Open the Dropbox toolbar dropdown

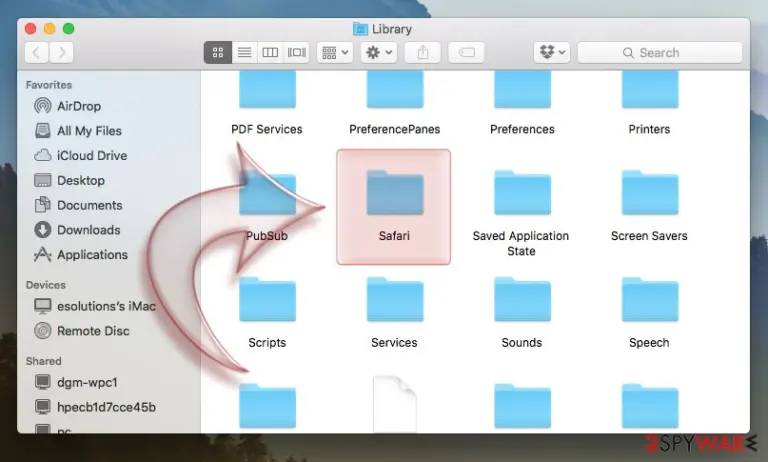tap(552, 52)
